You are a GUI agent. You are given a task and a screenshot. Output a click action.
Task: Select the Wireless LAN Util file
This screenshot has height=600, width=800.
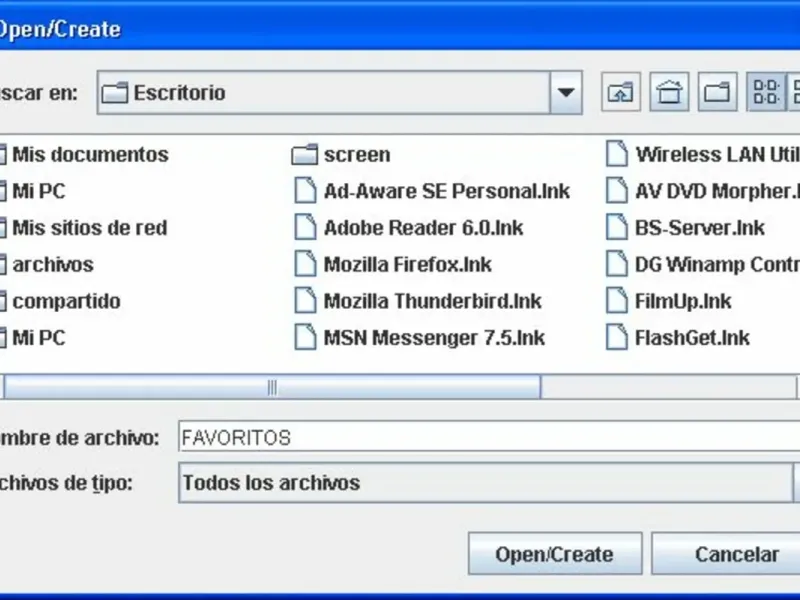pyautogui.click(x=717, y=155)
